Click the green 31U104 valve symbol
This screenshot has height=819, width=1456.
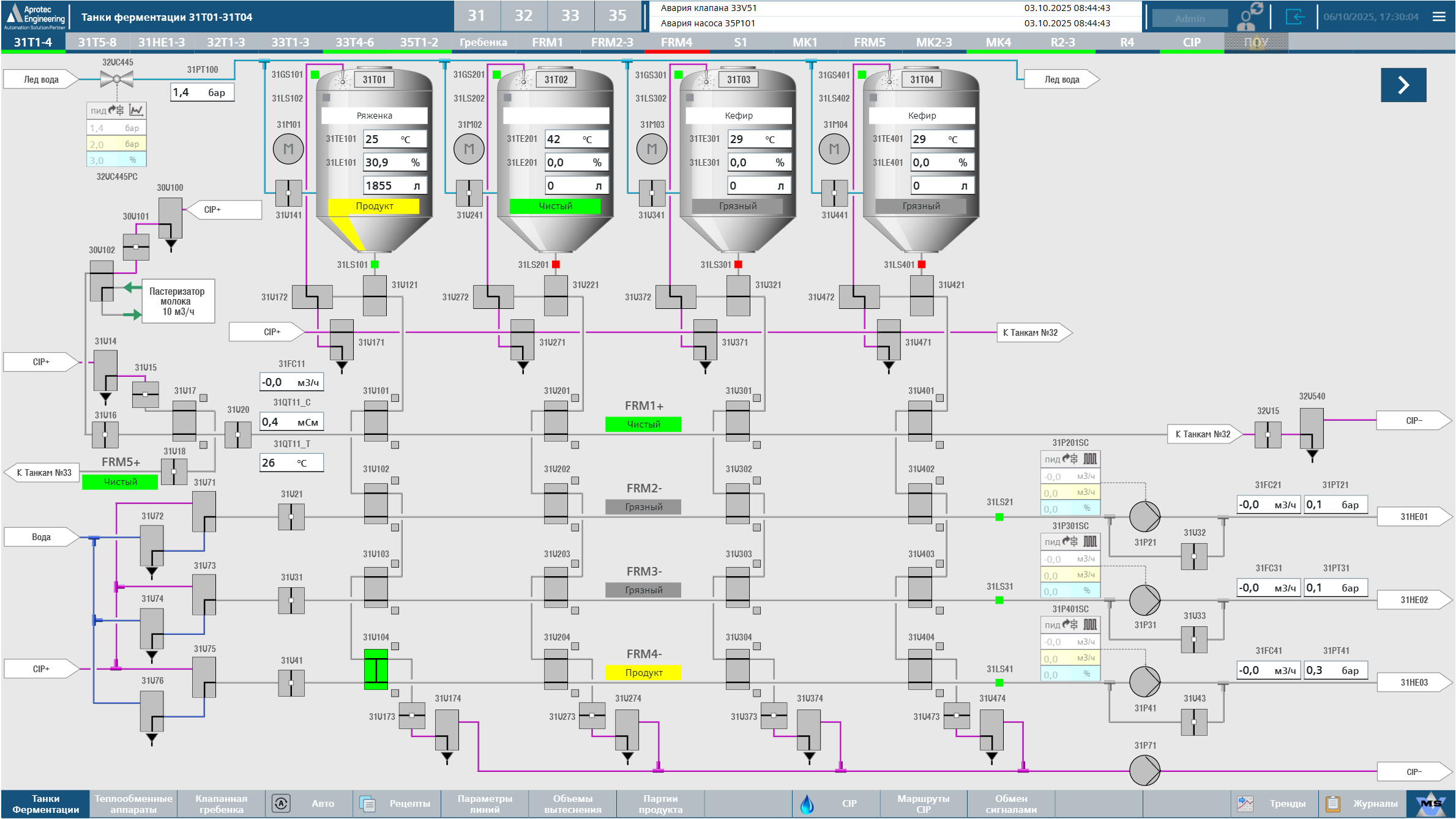click(x=376, y=669)
